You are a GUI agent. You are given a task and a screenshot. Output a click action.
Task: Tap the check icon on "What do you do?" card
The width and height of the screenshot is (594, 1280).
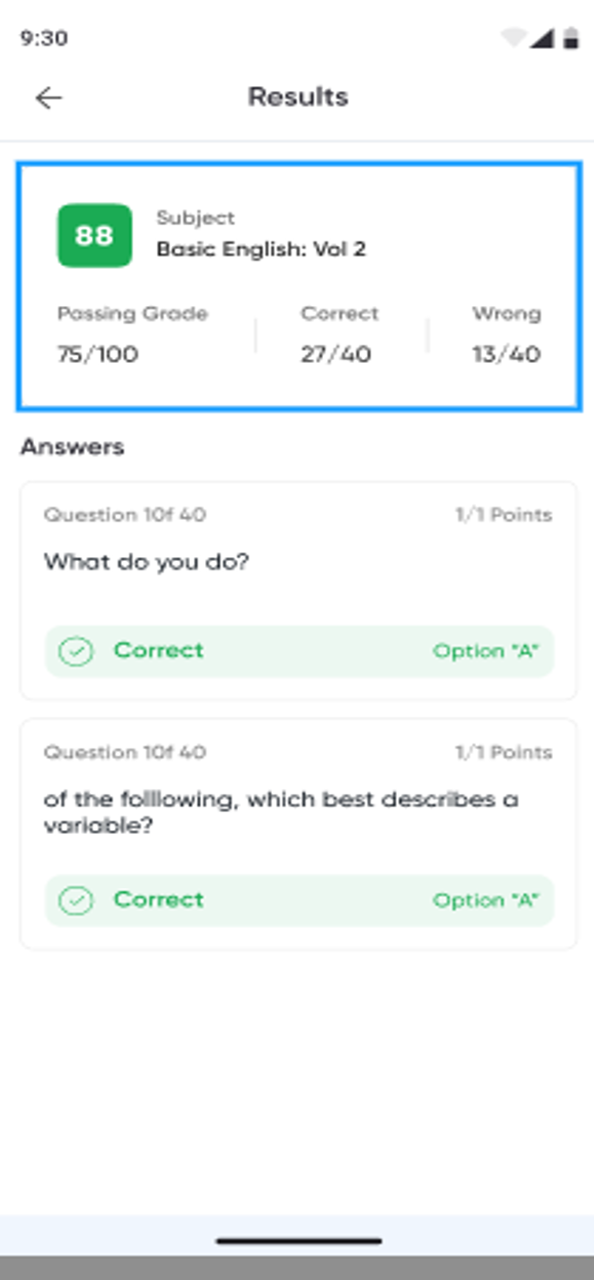click(x=75, y=652)
